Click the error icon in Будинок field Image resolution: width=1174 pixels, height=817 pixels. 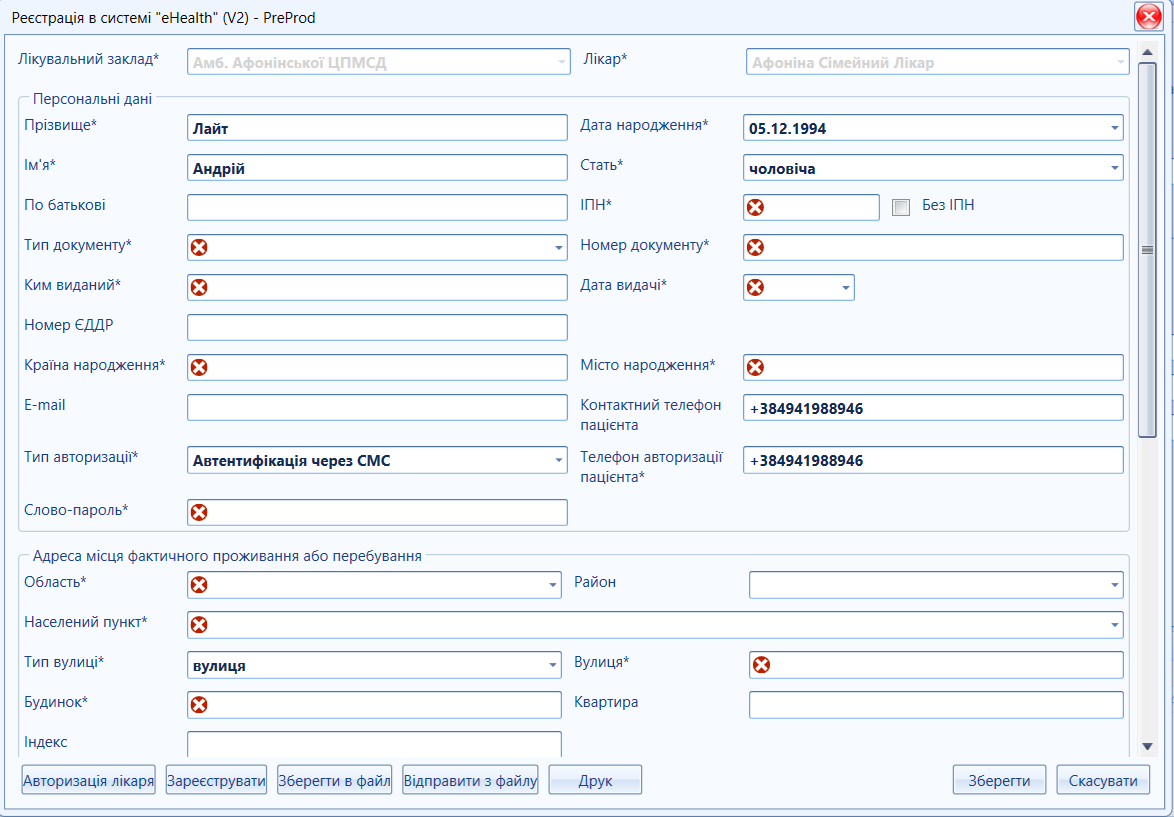[199, 705]
